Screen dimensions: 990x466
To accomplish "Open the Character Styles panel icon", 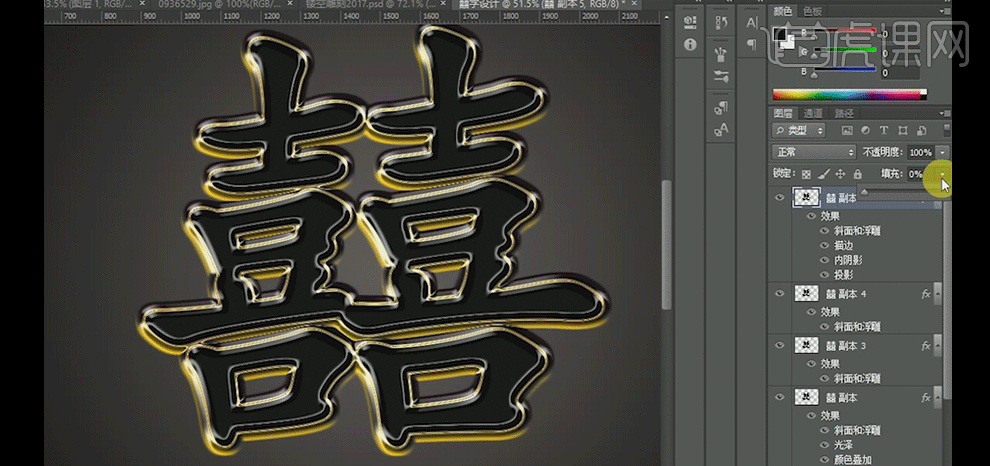I will pyautogui.click(x=721, y=129).
